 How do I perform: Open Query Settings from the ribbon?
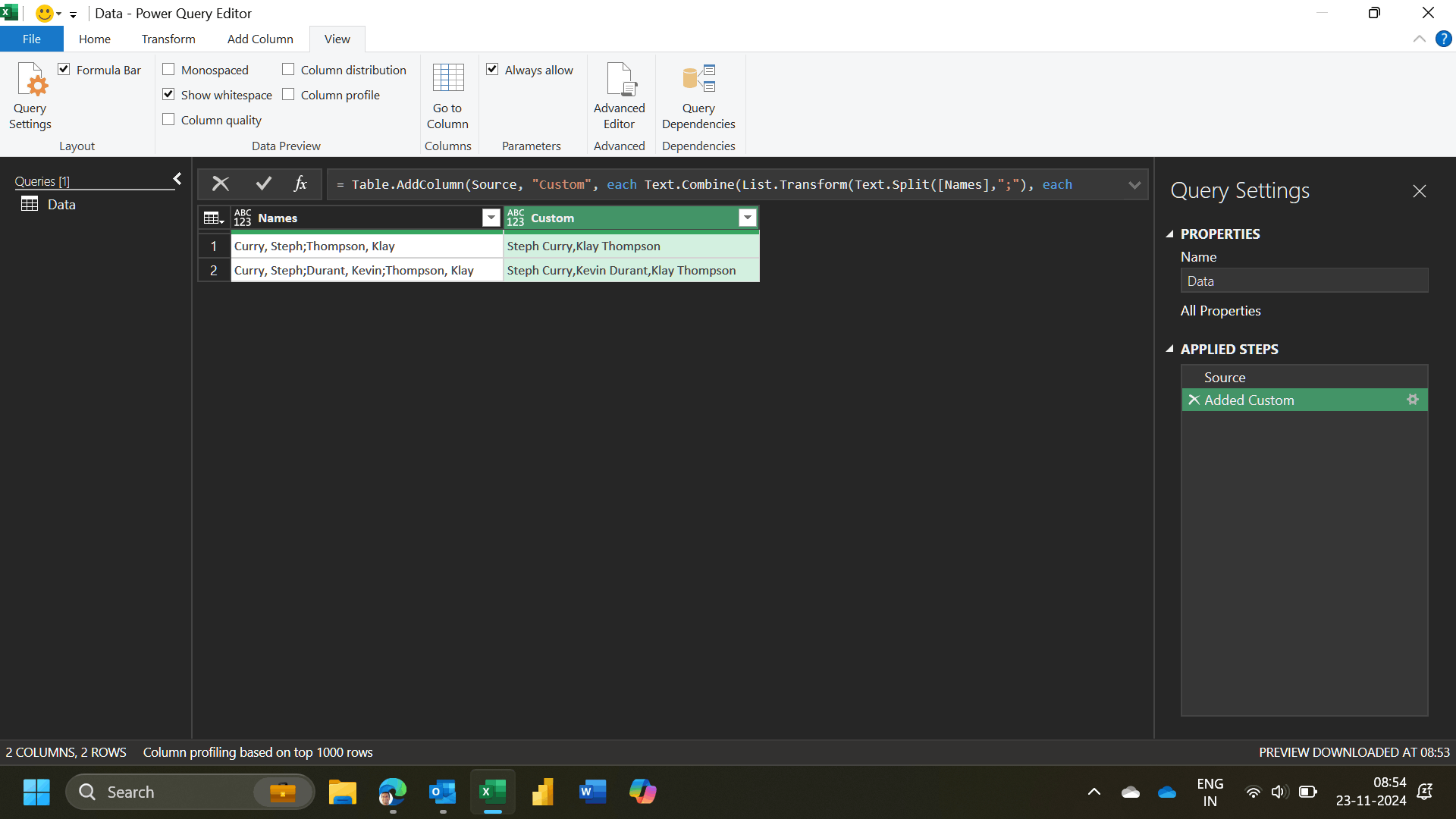click(30, 96)
